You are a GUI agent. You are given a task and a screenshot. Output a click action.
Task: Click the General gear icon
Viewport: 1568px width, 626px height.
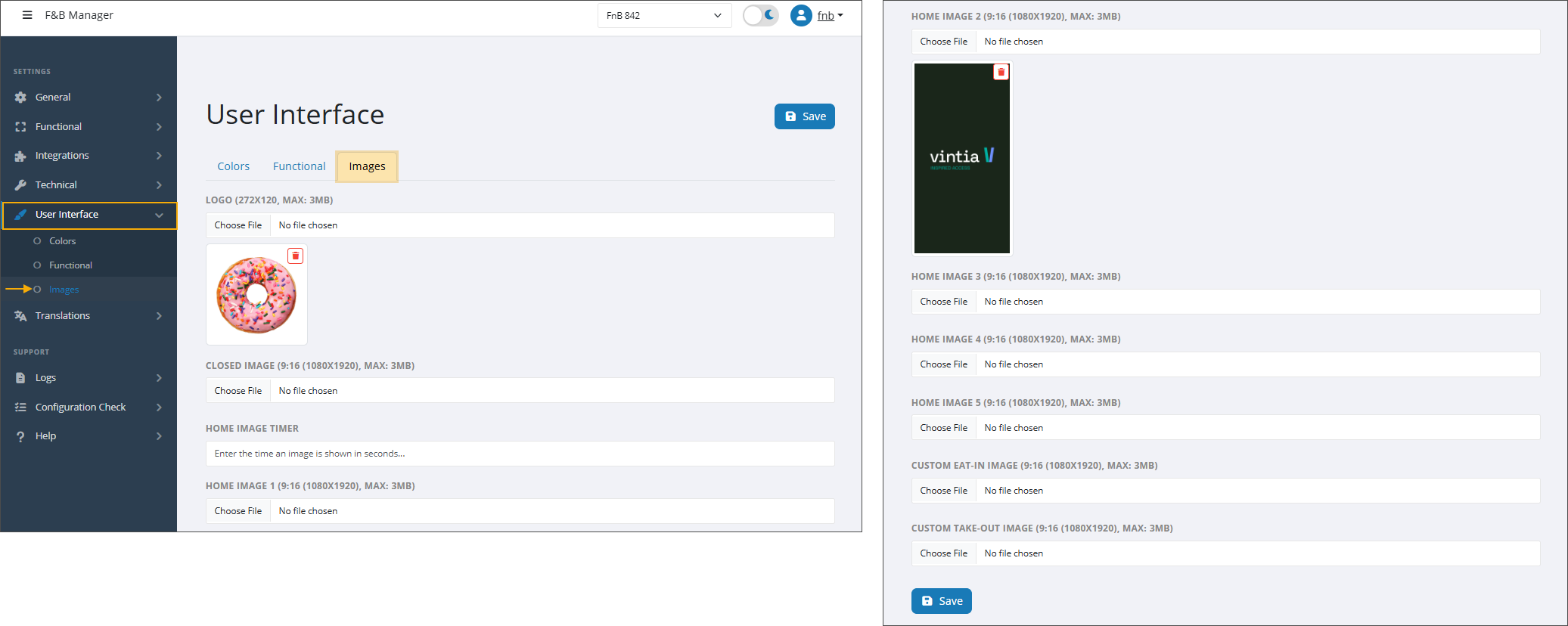pos(20,98)
